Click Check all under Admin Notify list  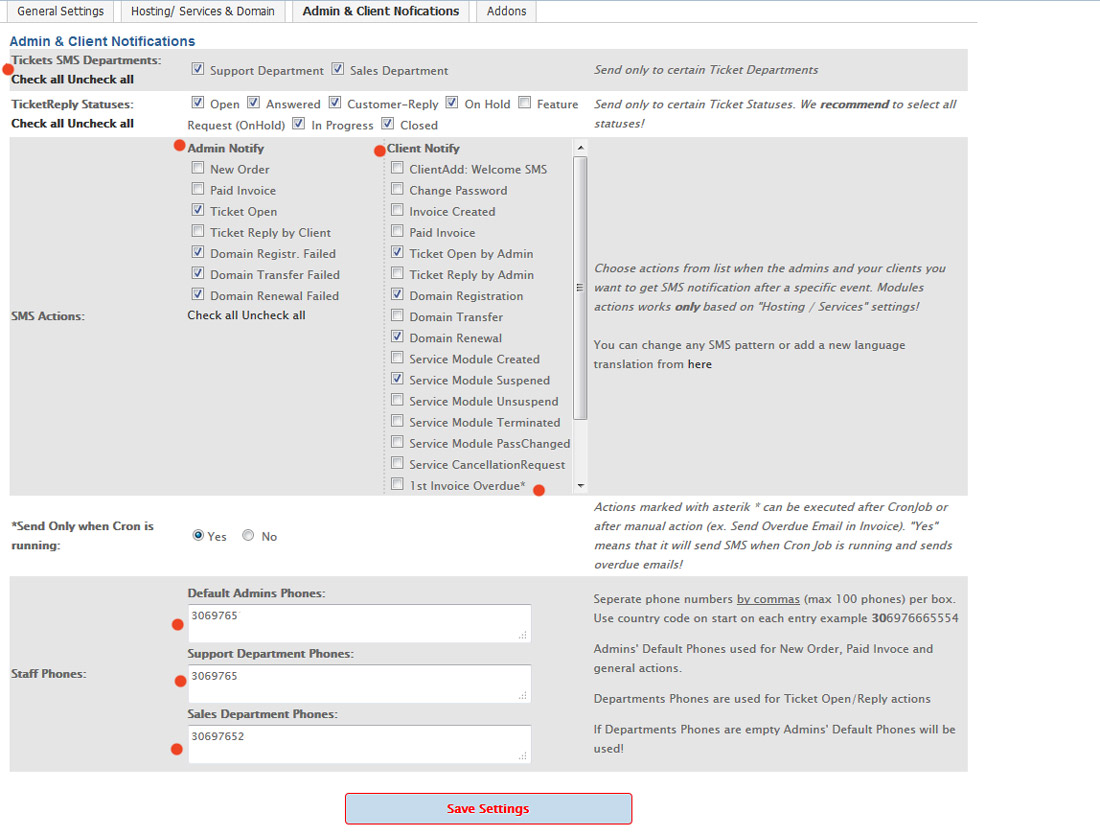(x=213, y=316)
